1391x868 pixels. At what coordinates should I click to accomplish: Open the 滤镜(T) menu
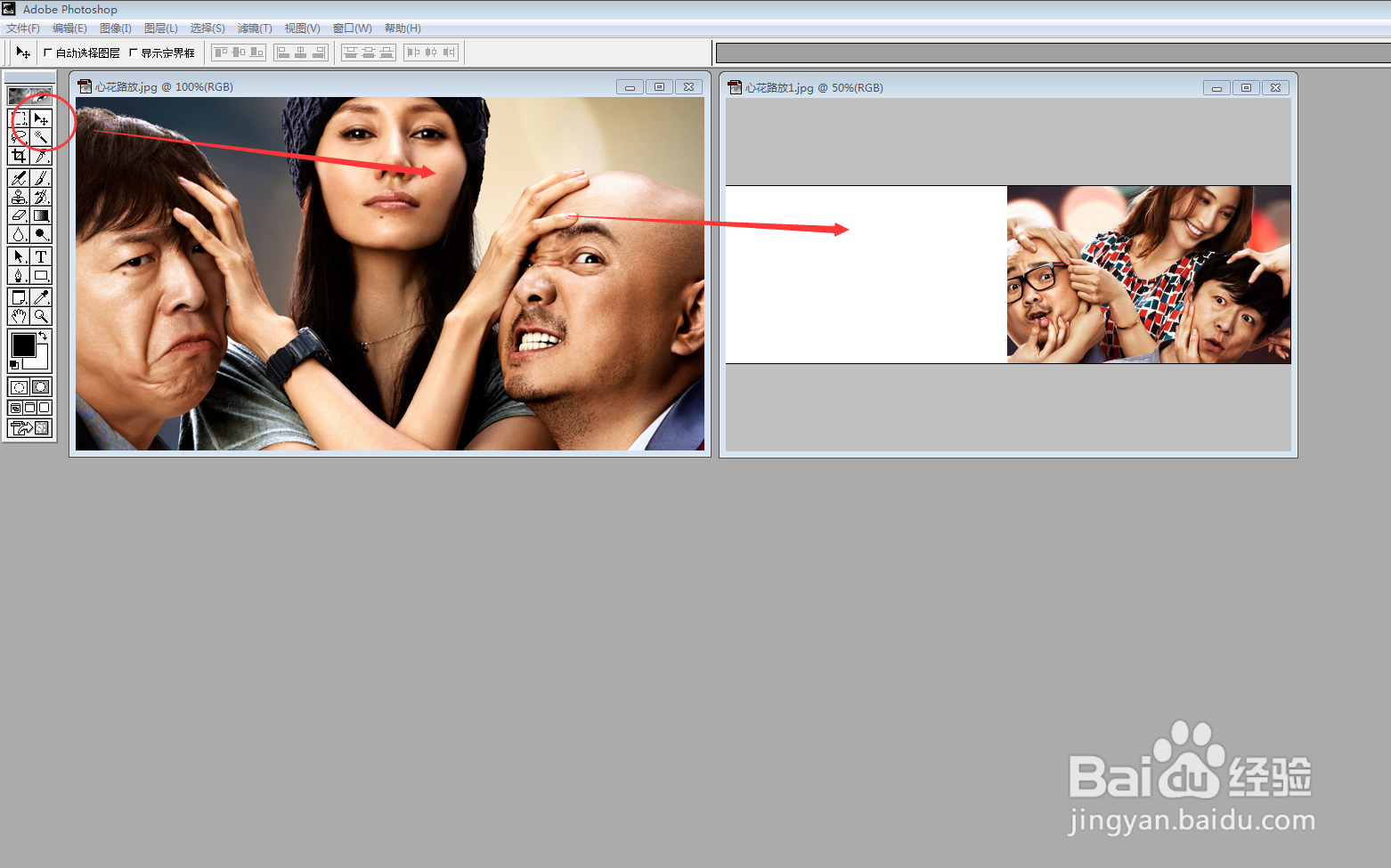coord(255,28)
